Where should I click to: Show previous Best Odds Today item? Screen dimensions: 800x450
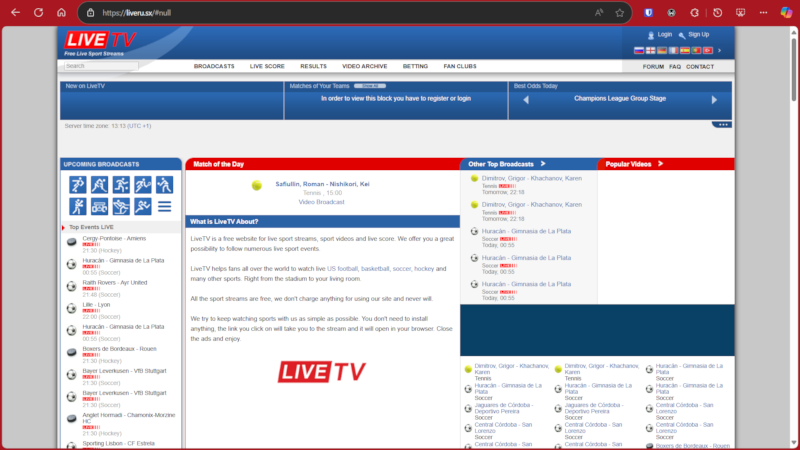point(526,100)
